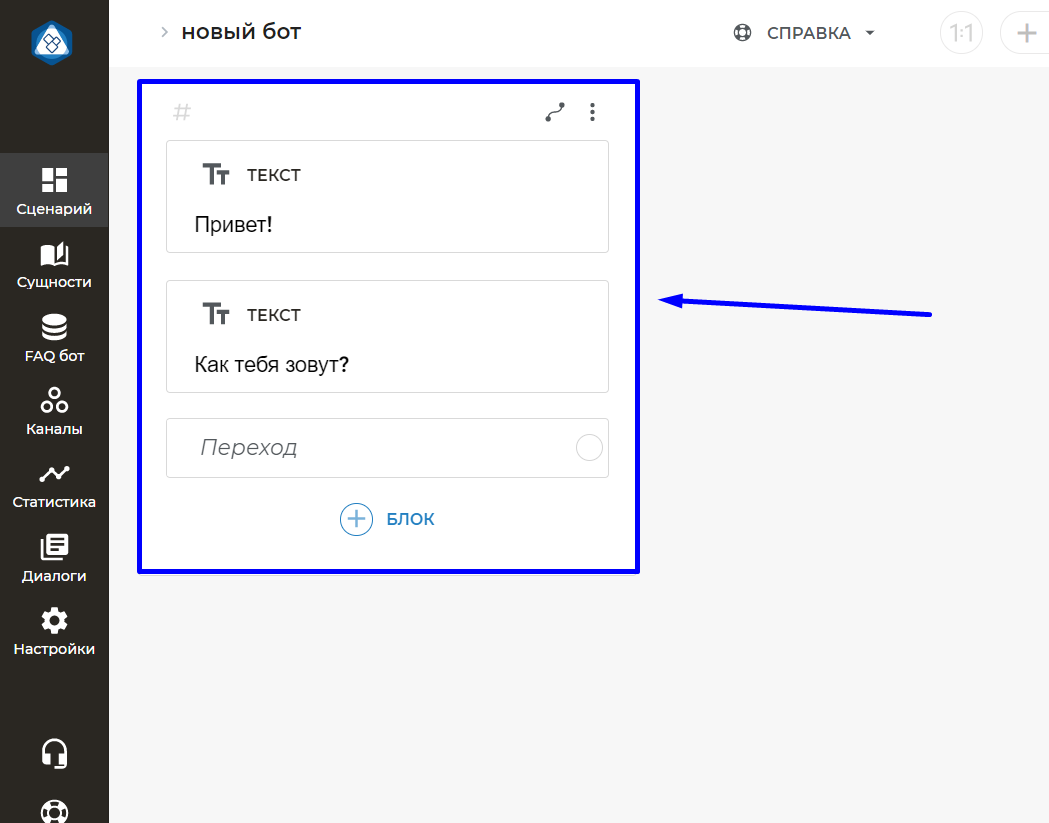Reset zoom with the 1:1 button
This screenshot has width=1049, height=823.
click(961, 34)
